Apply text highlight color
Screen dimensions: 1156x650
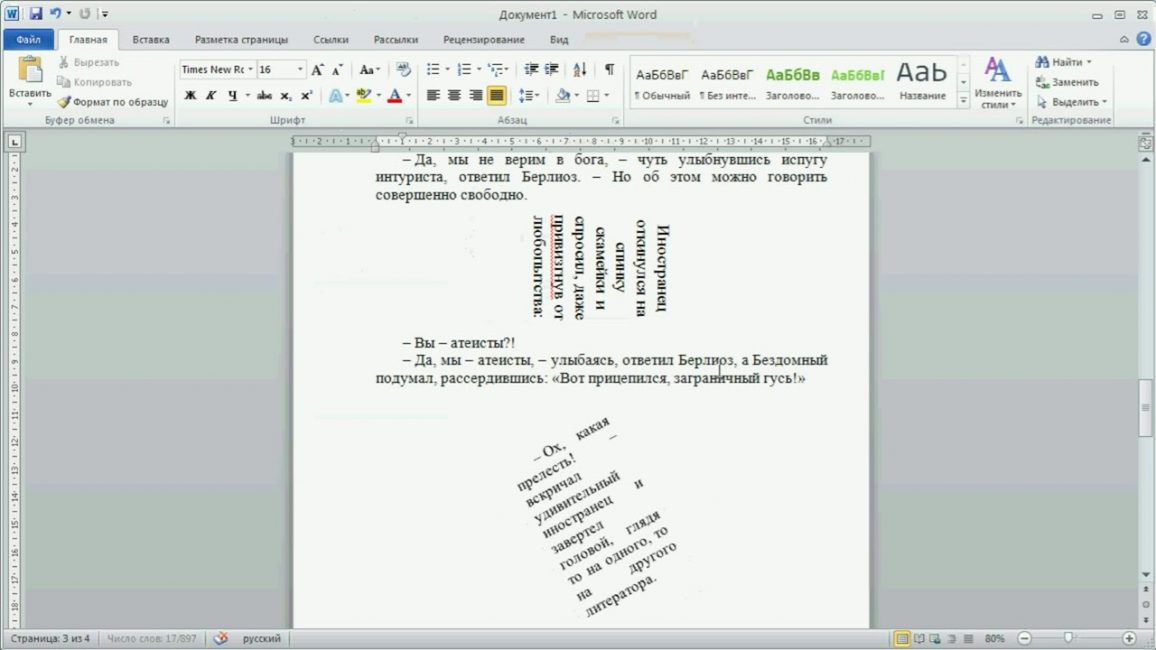pyautogui.click(x=363, y=95)
